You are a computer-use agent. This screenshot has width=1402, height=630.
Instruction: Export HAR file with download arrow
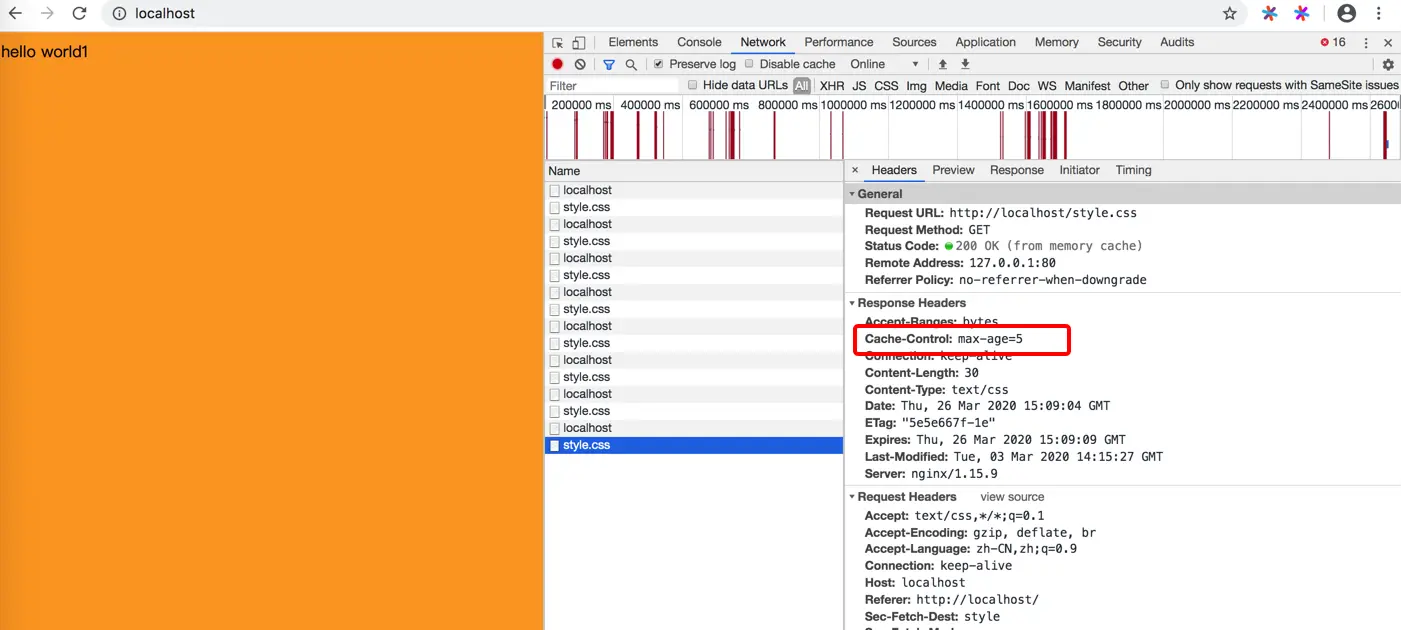coord(965,64)
